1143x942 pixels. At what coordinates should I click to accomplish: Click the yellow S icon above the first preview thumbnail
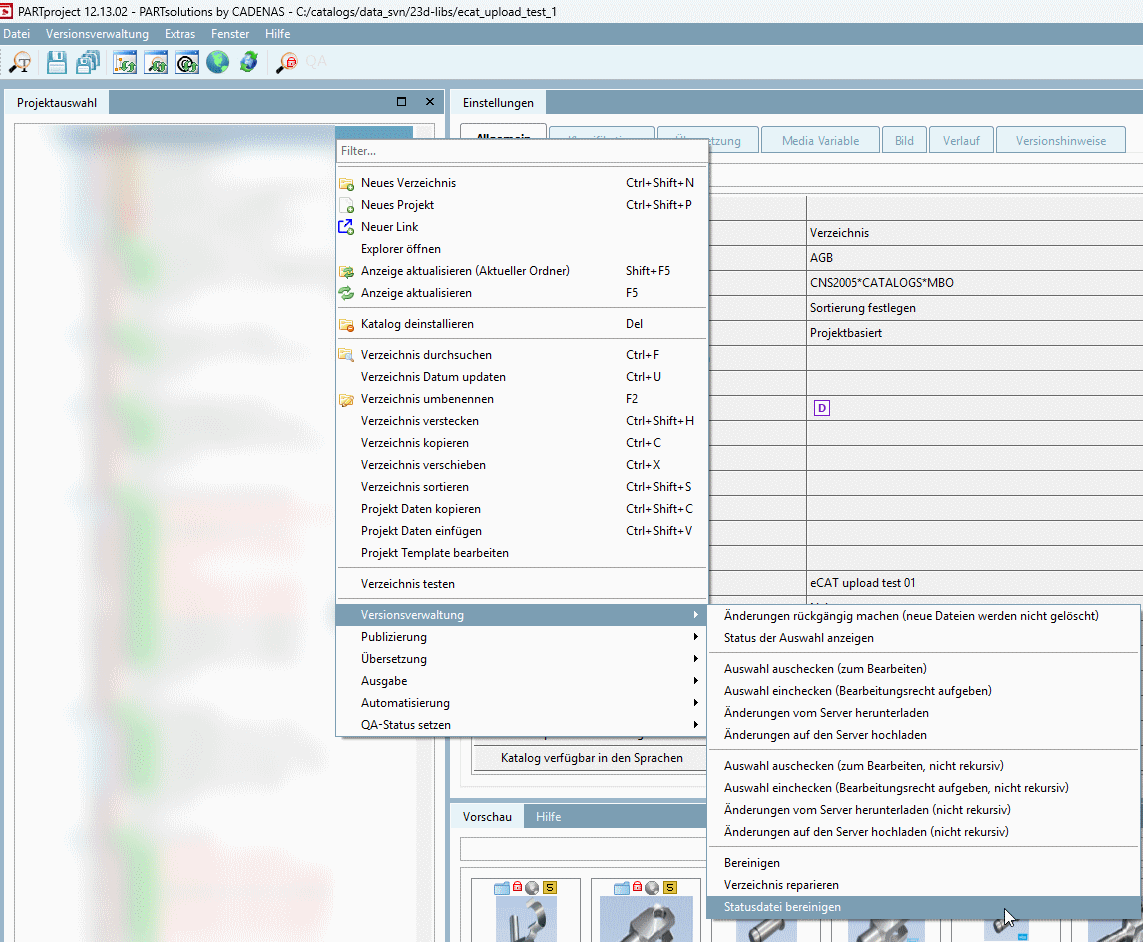[x=550, y=887]
